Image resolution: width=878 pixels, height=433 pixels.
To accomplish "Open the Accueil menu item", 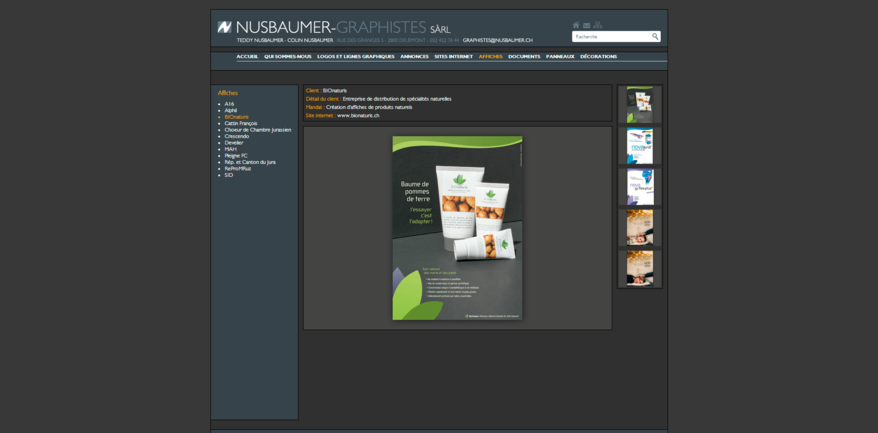I will 247,56.
